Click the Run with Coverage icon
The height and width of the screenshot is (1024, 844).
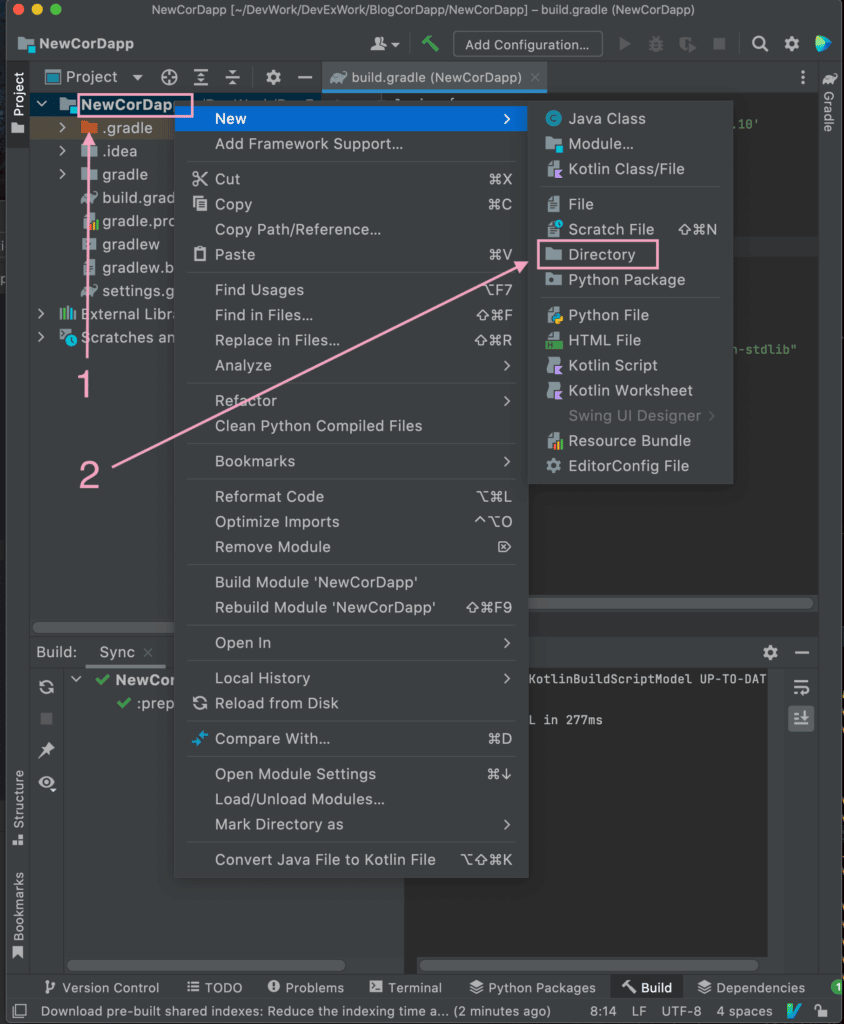coord(687,44)
